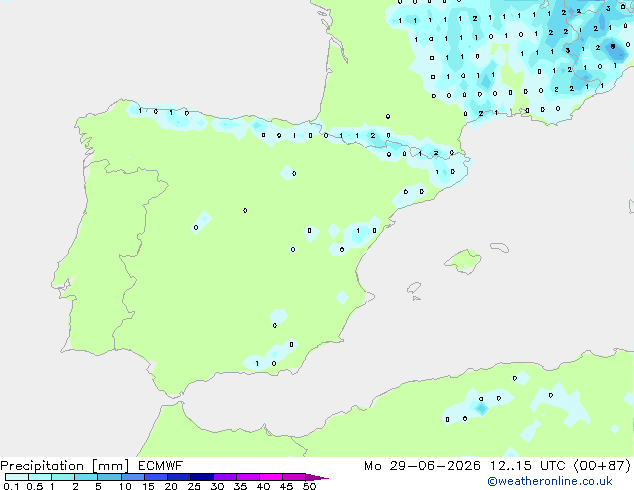Pick the palest legend swatch between 0.1 and 0.5
The width and height of the screenshot is (634, 490).
(x=17, y=477)
